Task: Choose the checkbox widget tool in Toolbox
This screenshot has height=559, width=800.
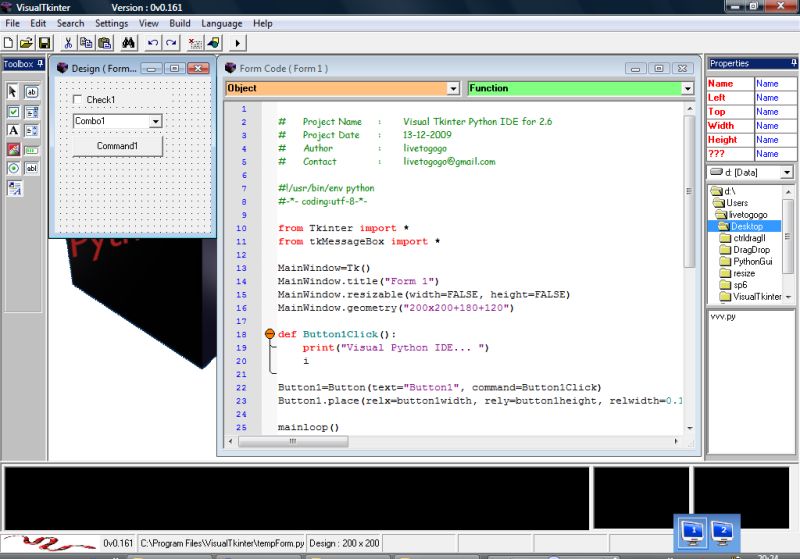Action: click(x=13, y=112)
